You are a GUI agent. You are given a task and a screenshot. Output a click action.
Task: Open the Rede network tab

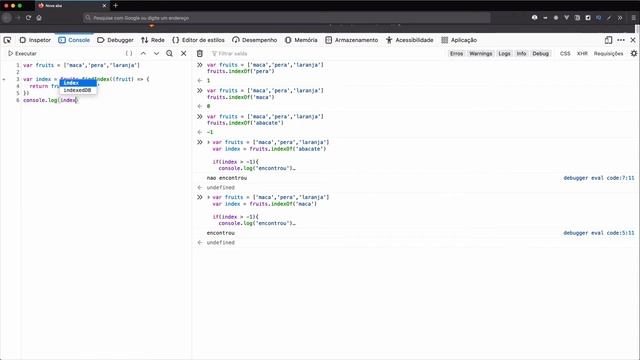click(x=153, y=40)
